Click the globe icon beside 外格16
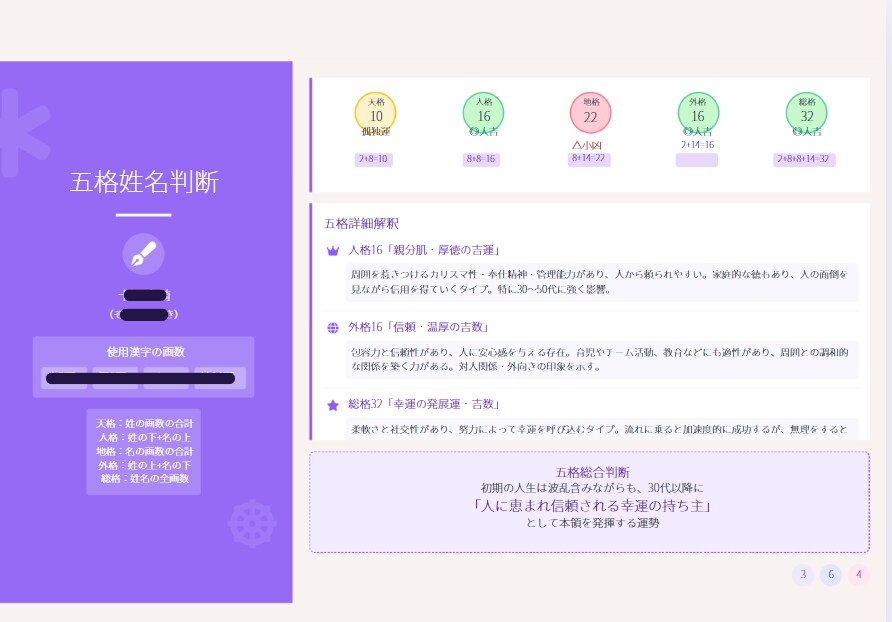892x622 pixels. 333,328
